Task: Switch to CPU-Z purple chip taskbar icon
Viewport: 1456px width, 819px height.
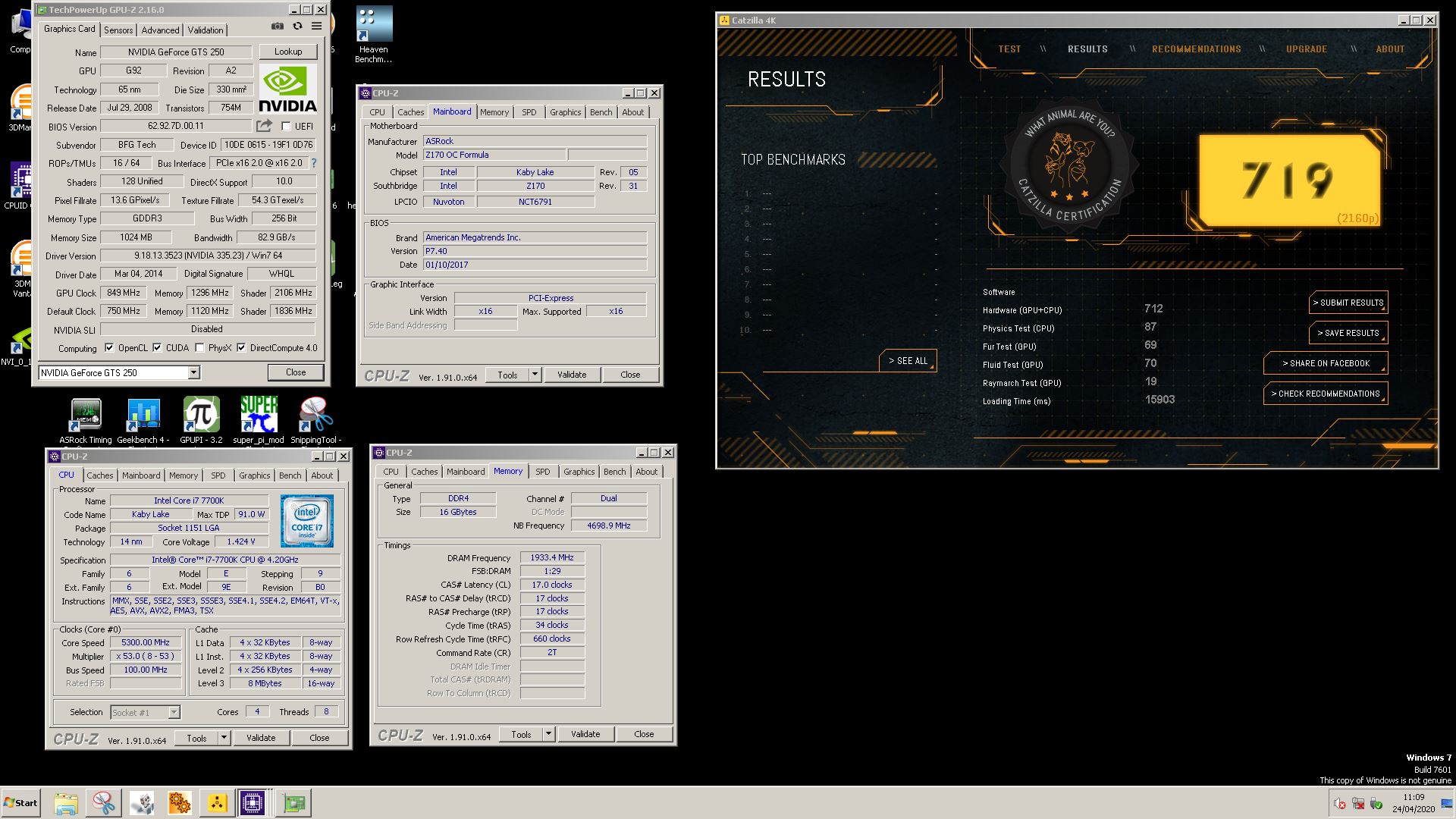Action: [253, 803]
